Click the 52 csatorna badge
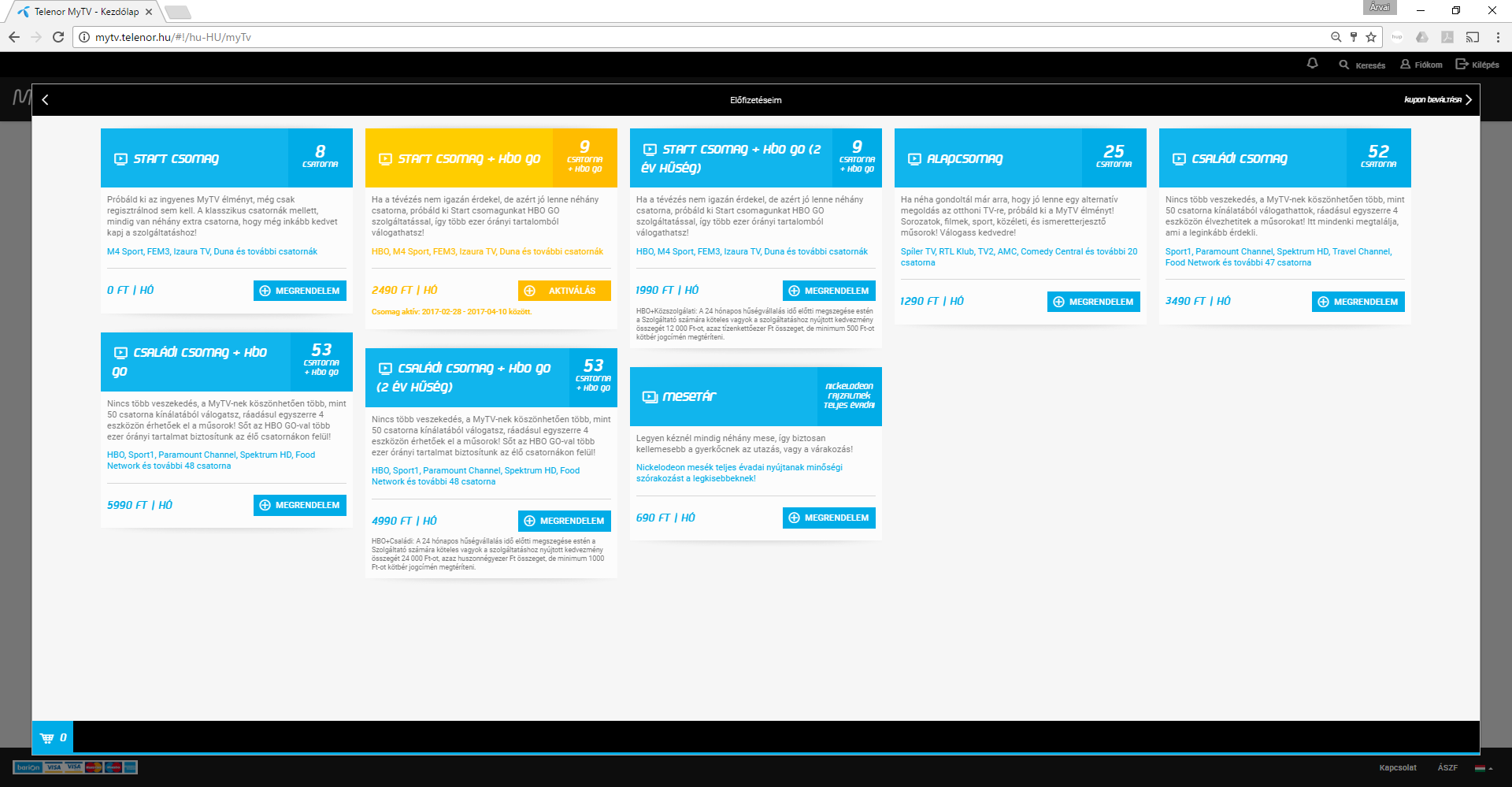 (1378, 158)
